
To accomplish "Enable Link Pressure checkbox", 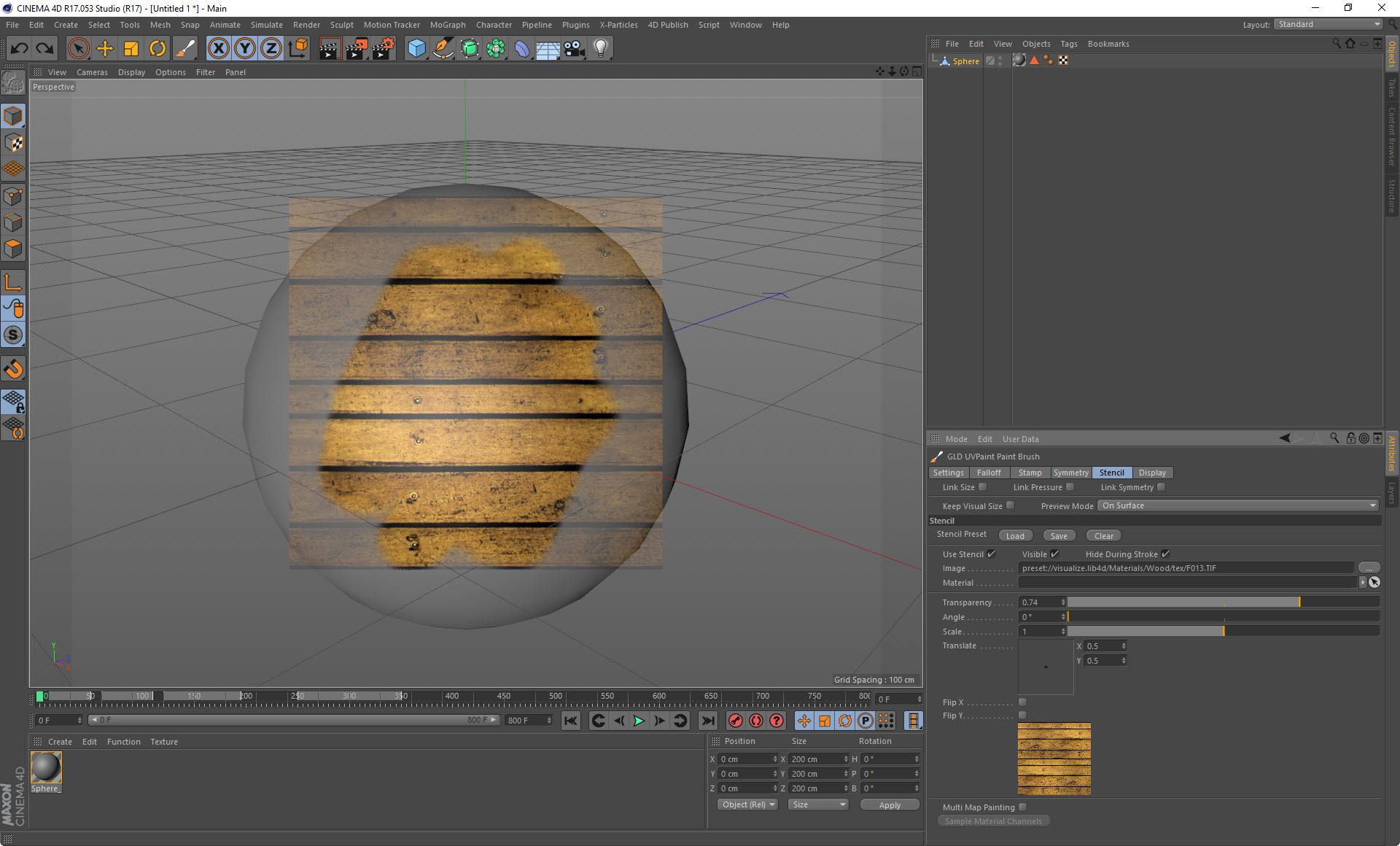I will [x=1070, y=487].
